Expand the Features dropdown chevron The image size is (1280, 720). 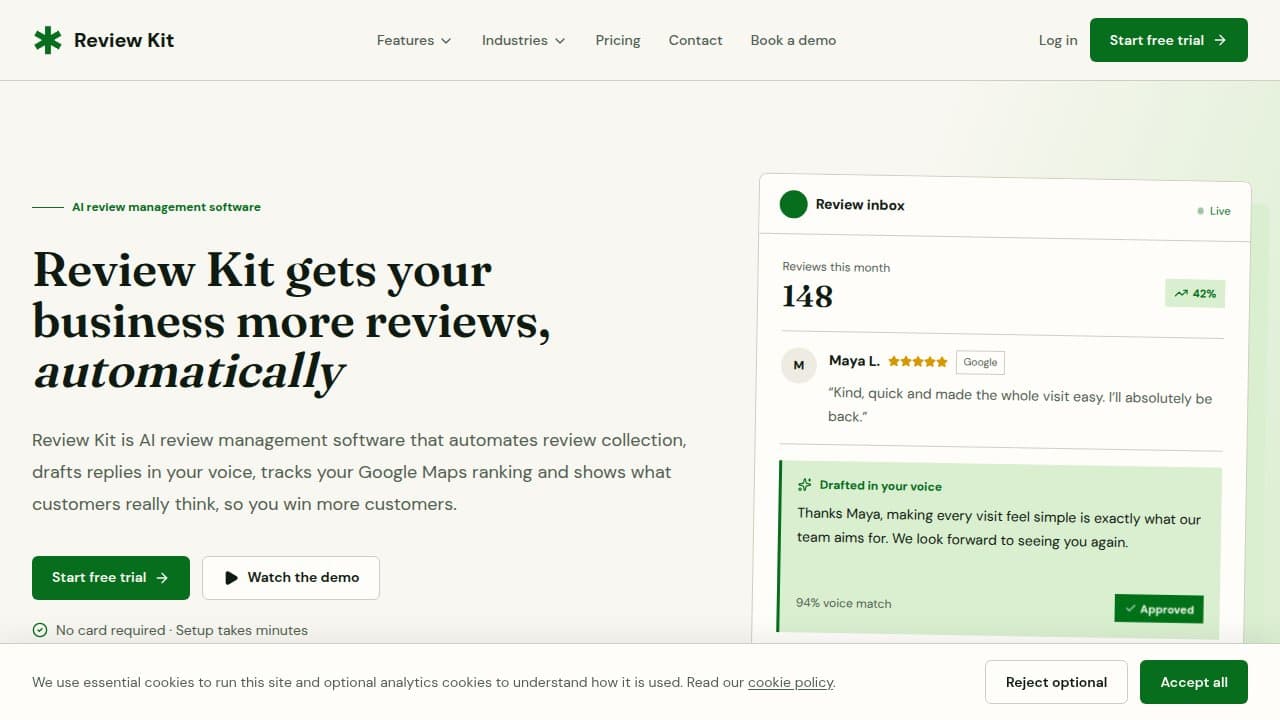446,41
